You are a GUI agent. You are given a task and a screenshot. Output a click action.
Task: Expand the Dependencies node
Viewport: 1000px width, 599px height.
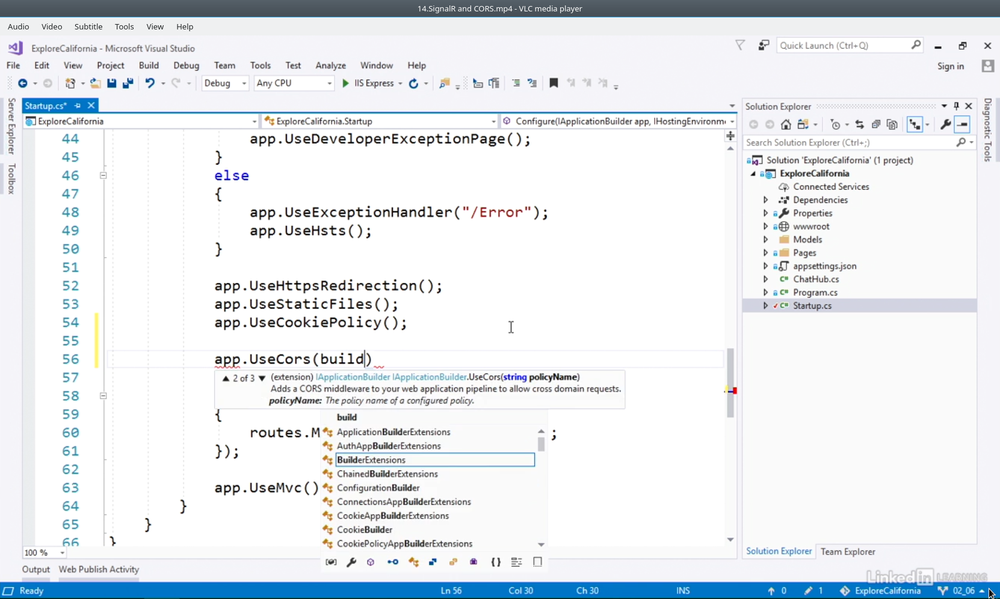pyautogui.click(x=766, y=200)
